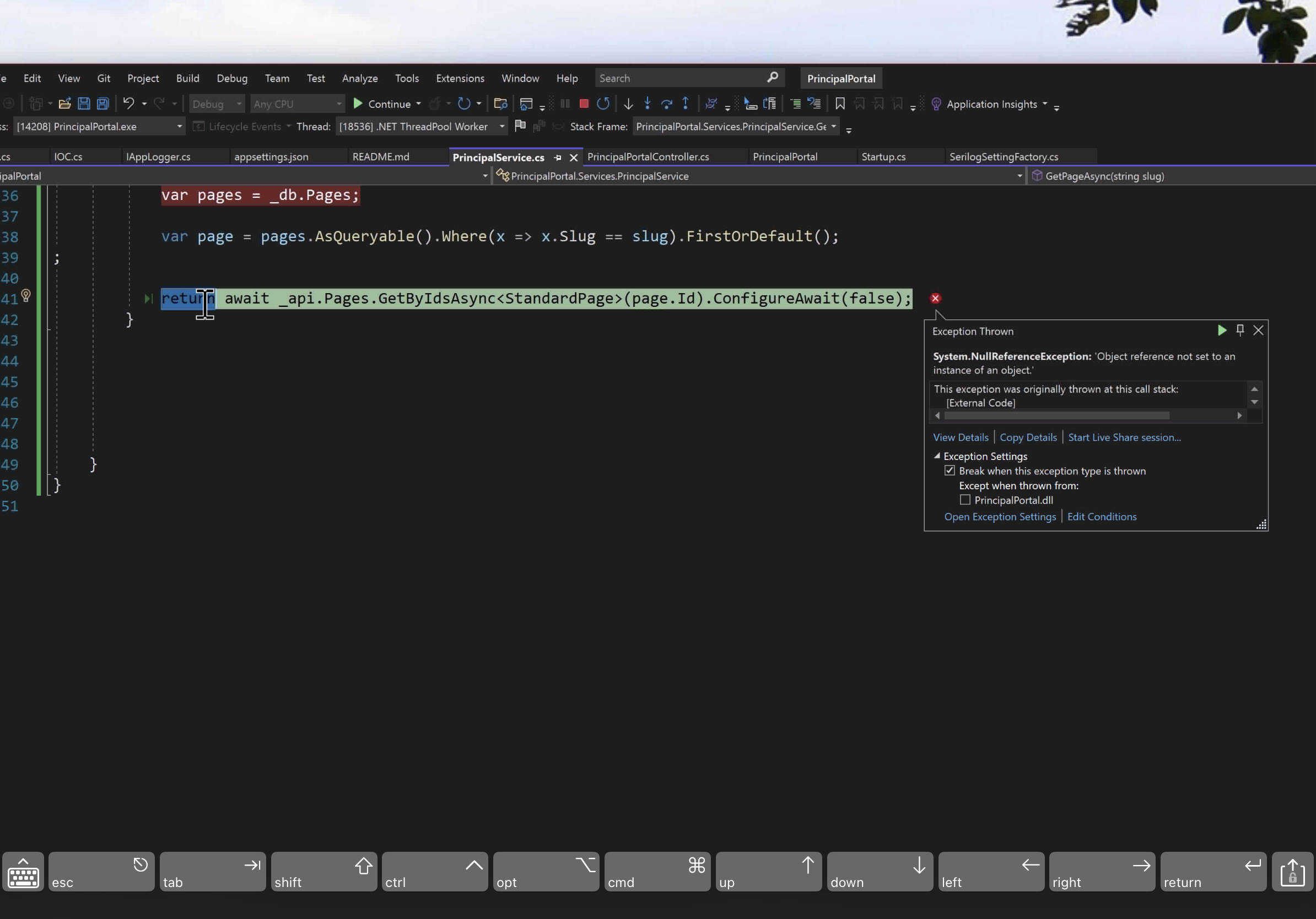1316x919 pixels.
Task: Pin the Exception Thrown popup
Action: pyautogui.click(x=1240, y=331)
